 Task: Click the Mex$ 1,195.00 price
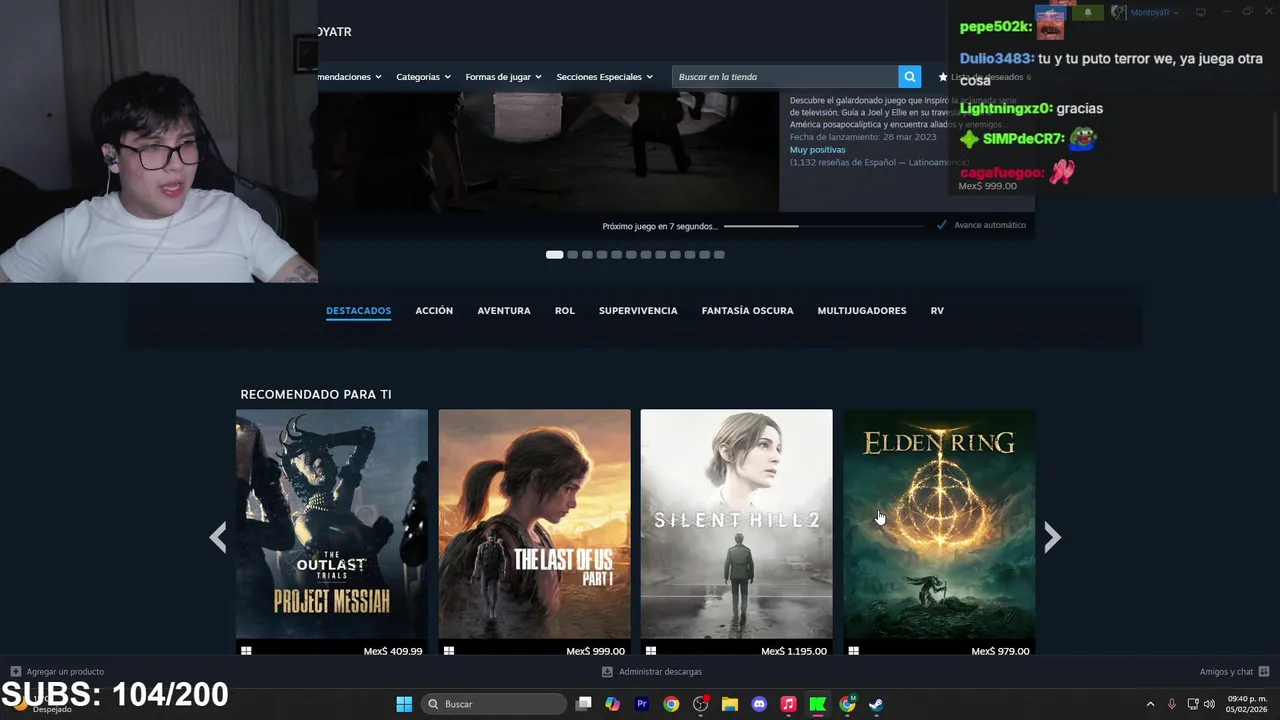click(794, 651)
